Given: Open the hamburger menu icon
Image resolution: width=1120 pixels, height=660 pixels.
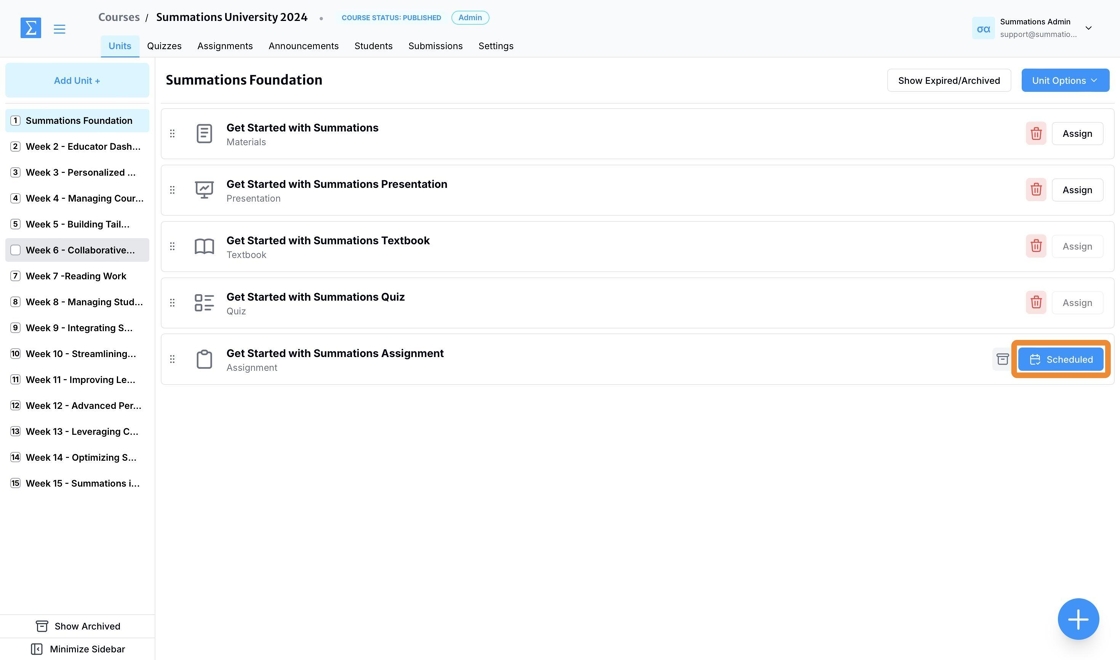Looking at the screenshot, I should pyautogui.click(x=59, y=29).
